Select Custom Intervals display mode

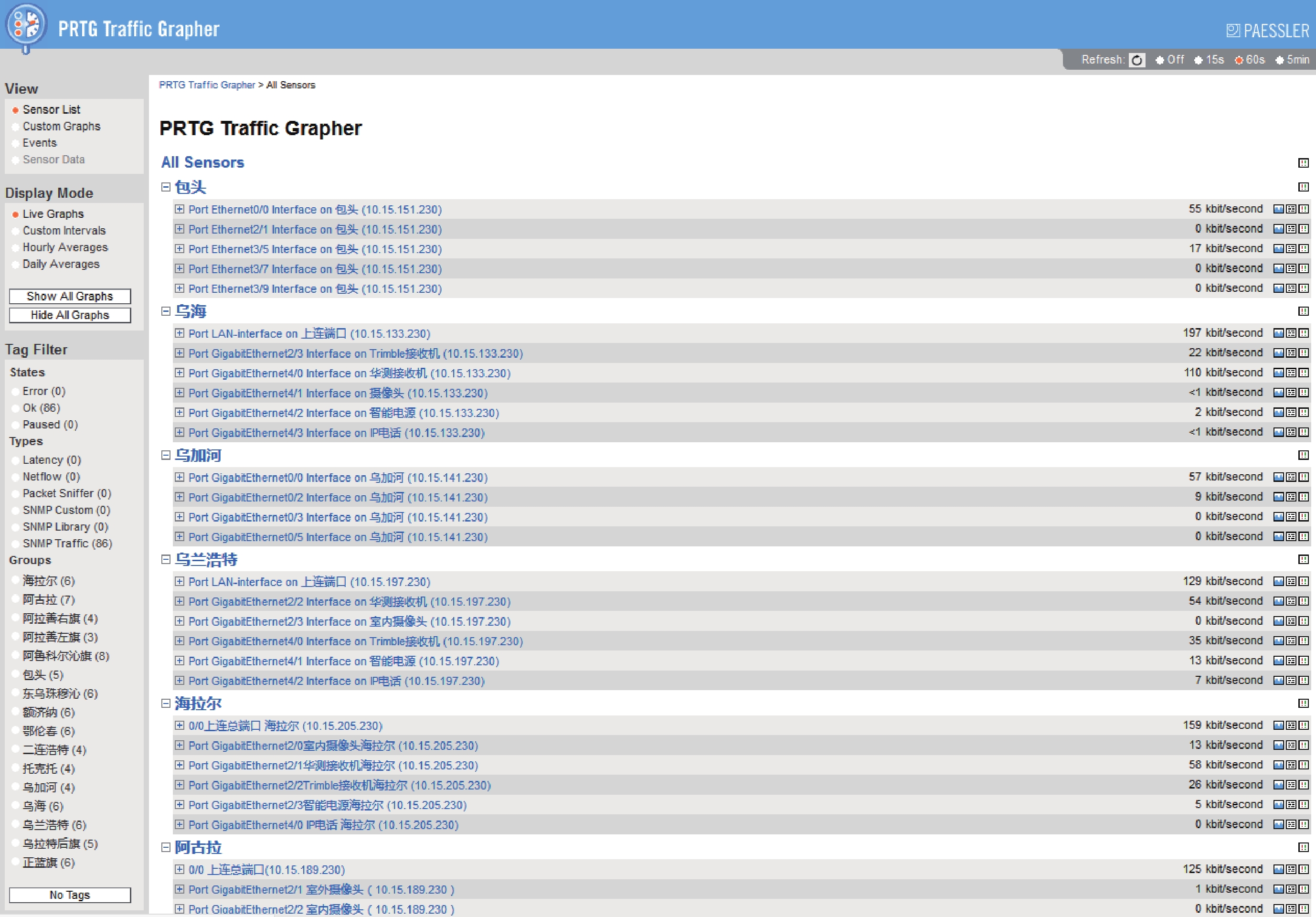coord(64,230)
